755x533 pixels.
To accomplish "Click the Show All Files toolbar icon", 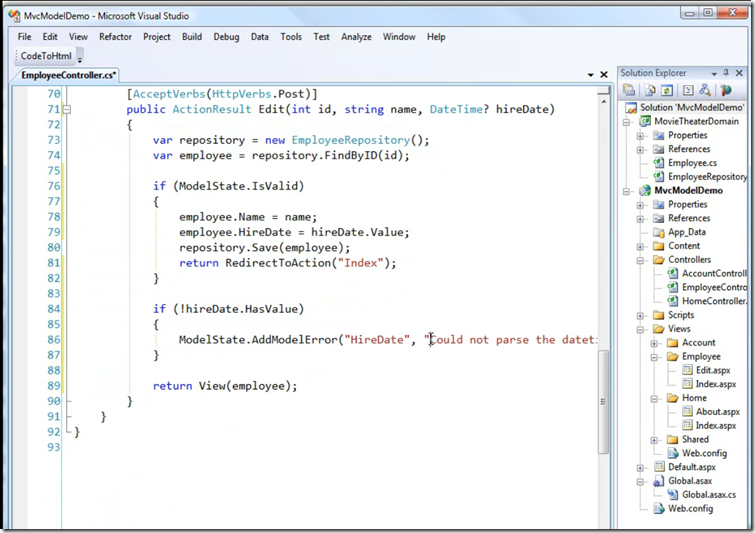I will (650, 90).
